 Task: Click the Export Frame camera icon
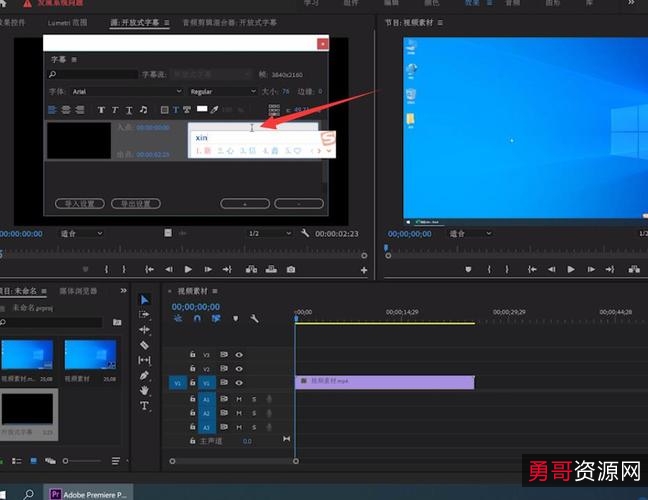click(x=291, y=269)
